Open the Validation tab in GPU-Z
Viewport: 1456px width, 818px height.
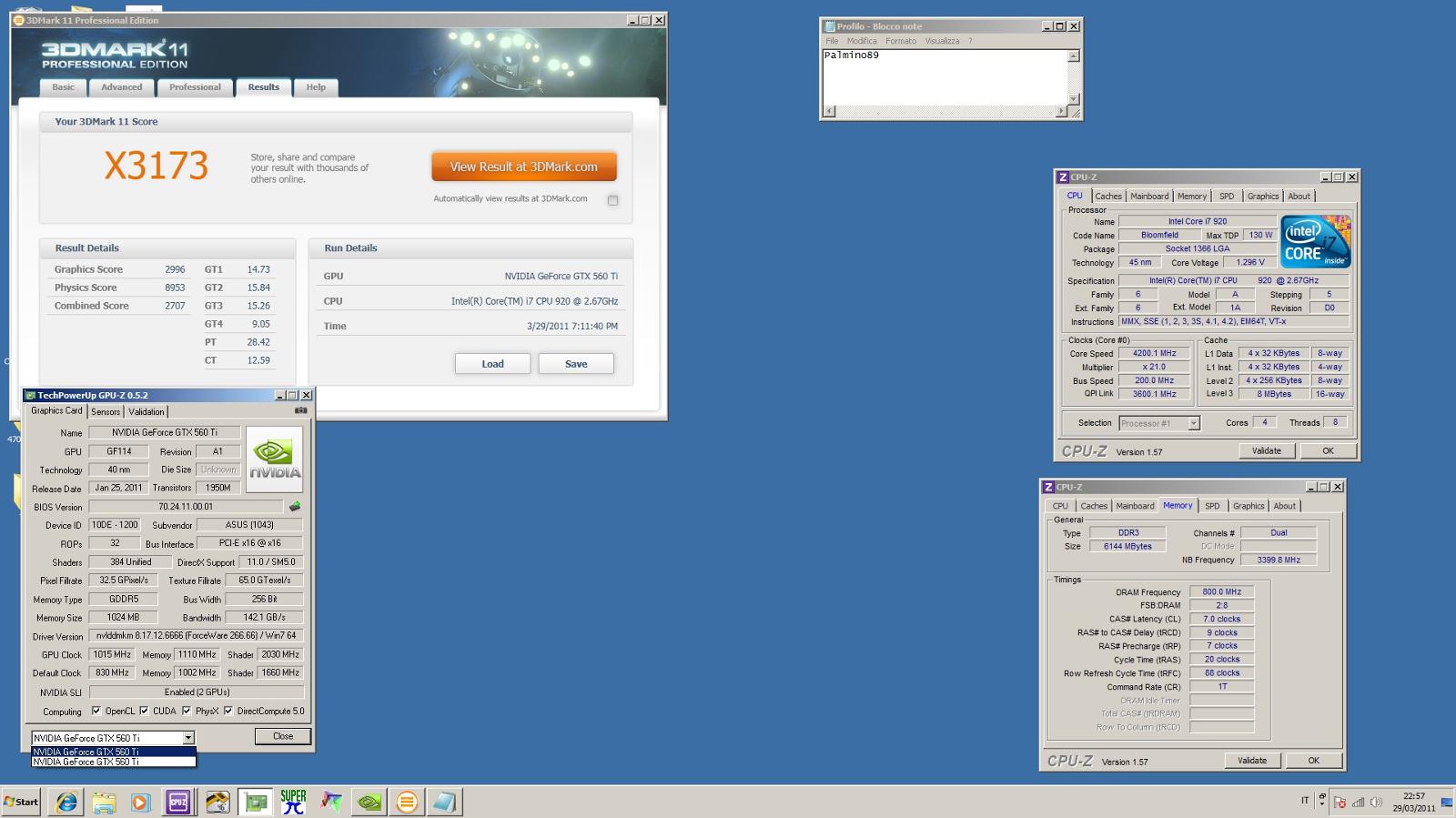(x=147, y=412)
